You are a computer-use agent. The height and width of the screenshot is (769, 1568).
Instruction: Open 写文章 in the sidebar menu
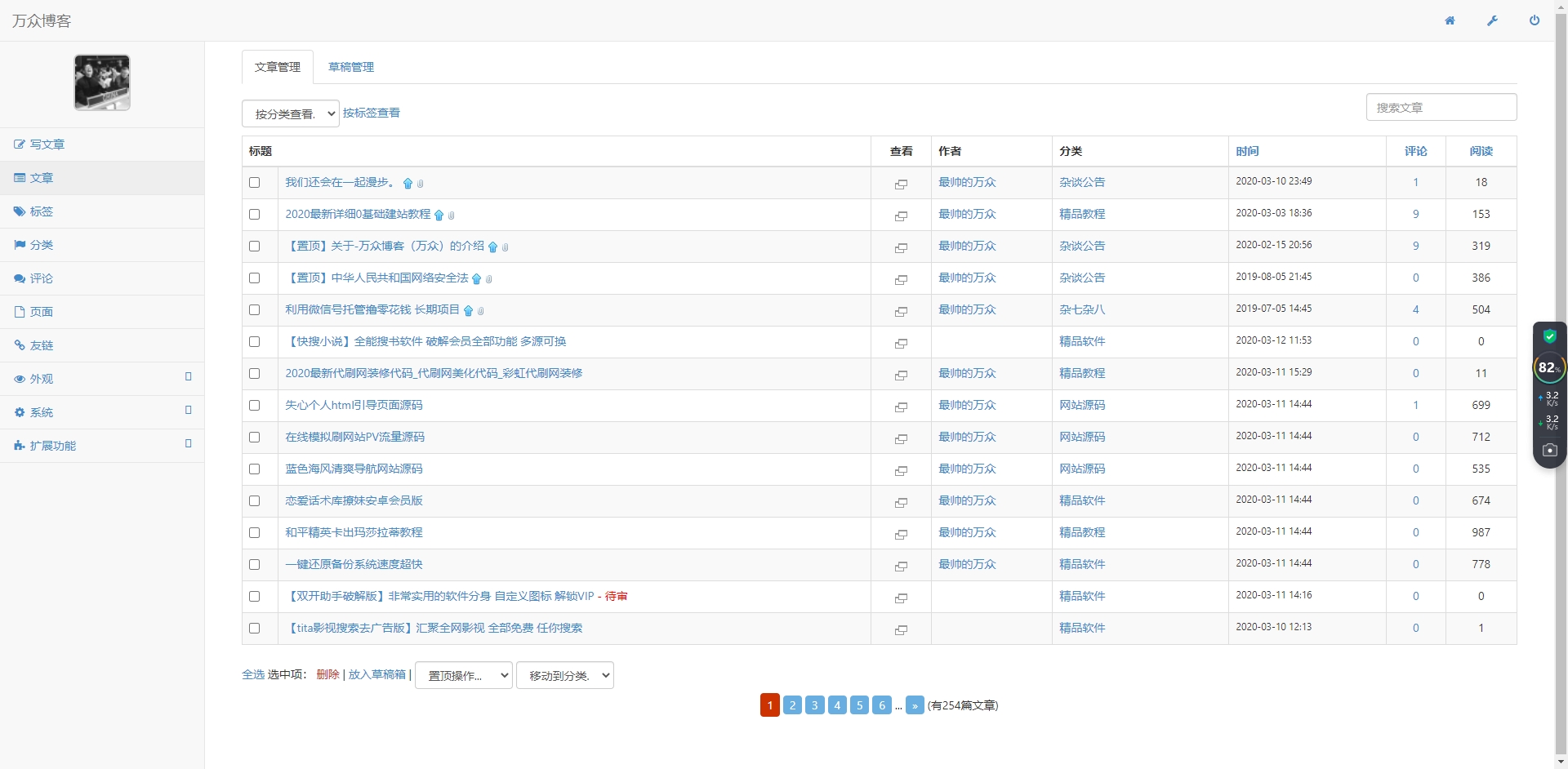coord(47,144)
